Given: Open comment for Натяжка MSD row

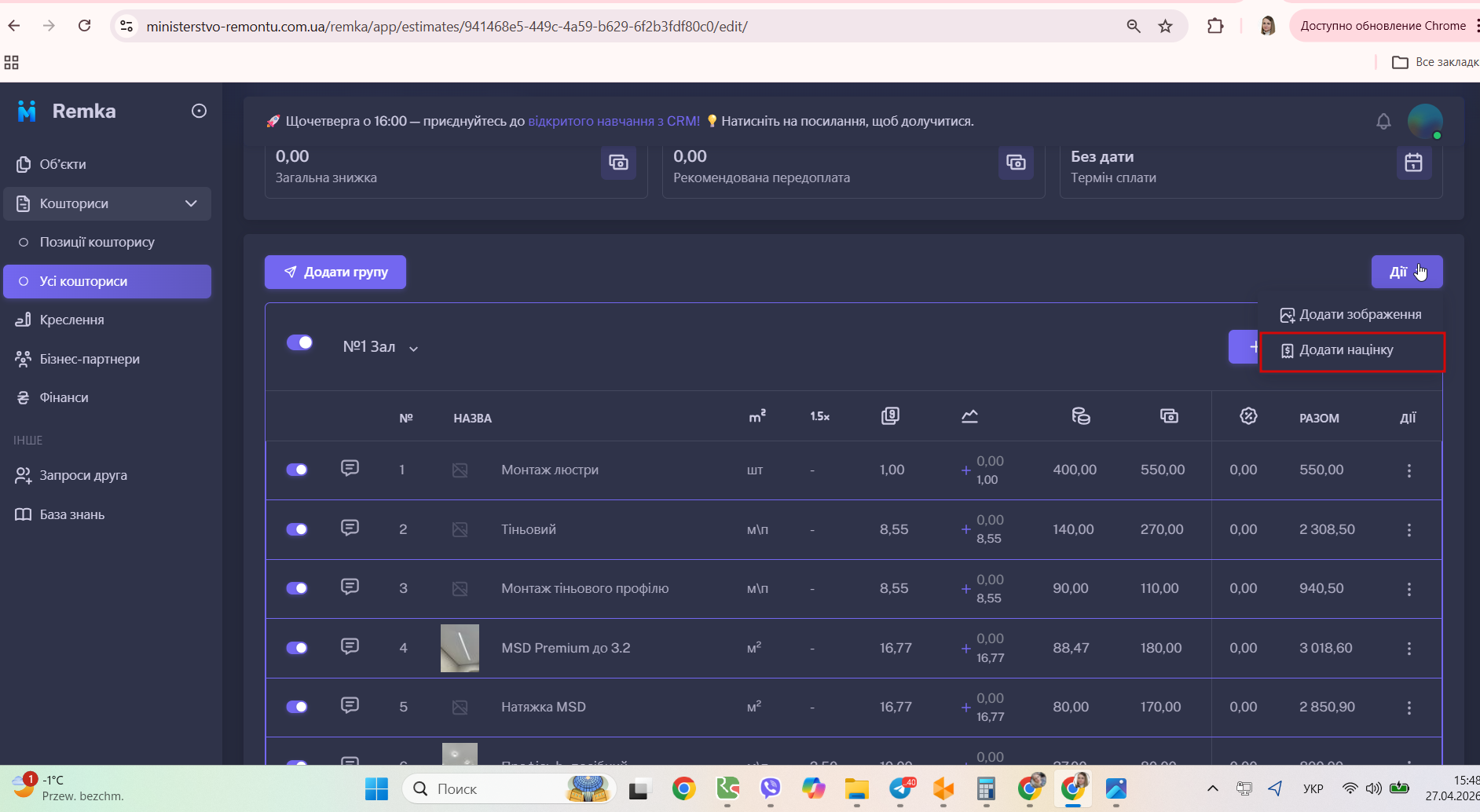Looking at the screenshot, I should click(350, 706).
